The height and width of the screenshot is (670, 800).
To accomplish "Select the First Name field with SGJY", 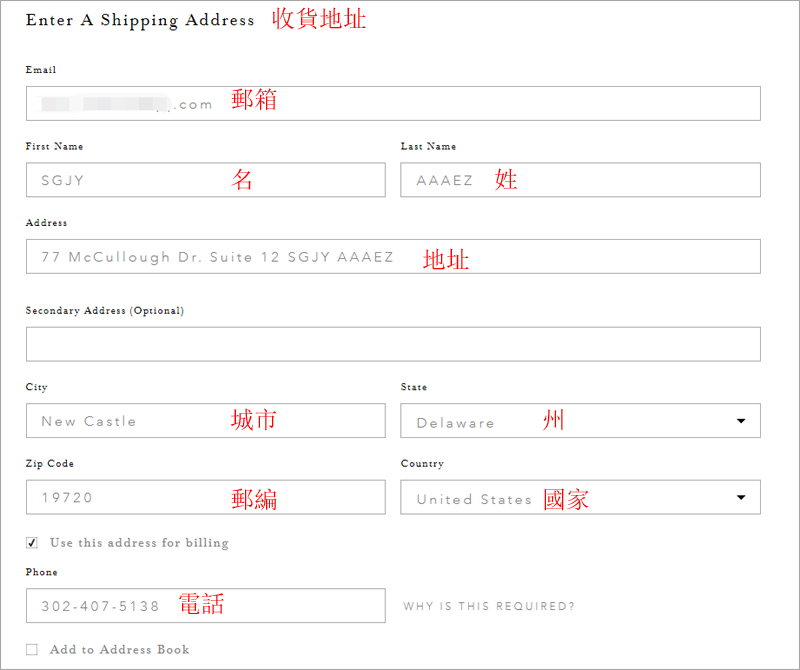I will [206, 180].
